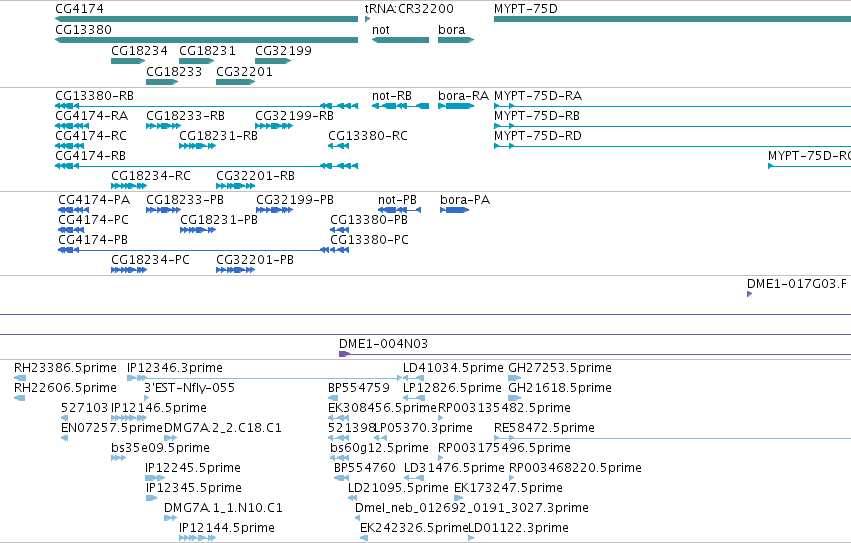Select the IP12144.5prime EST label
Viewport: 851px width, 543px height.
click(227, 529)
